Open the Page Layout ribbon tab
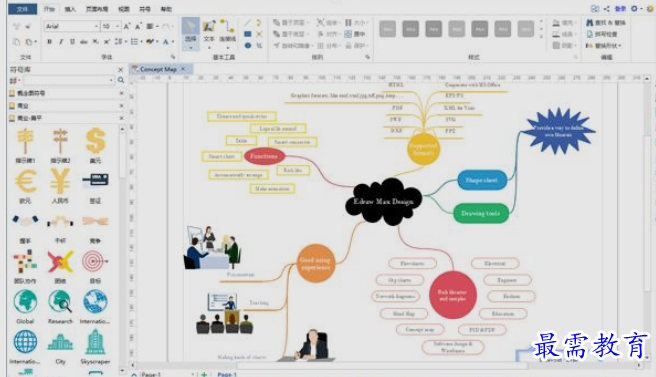This screenshot has height=377, width=656. click(97, 9)
